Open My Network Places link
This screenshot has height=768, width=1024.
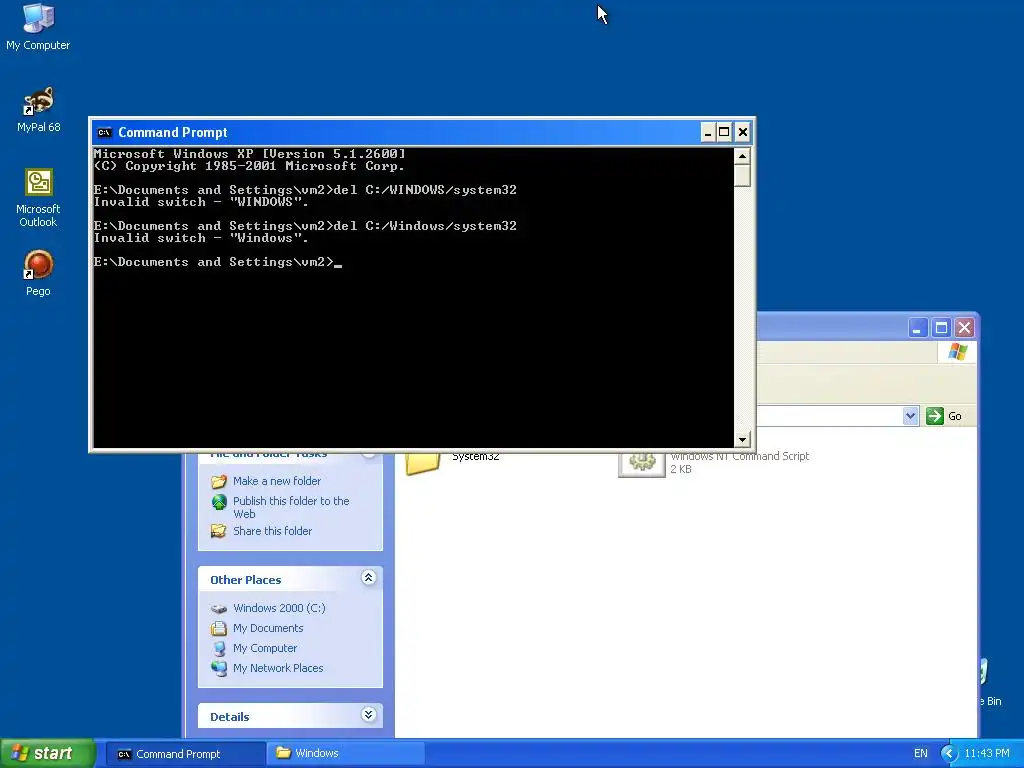click(x=278, y=668)
